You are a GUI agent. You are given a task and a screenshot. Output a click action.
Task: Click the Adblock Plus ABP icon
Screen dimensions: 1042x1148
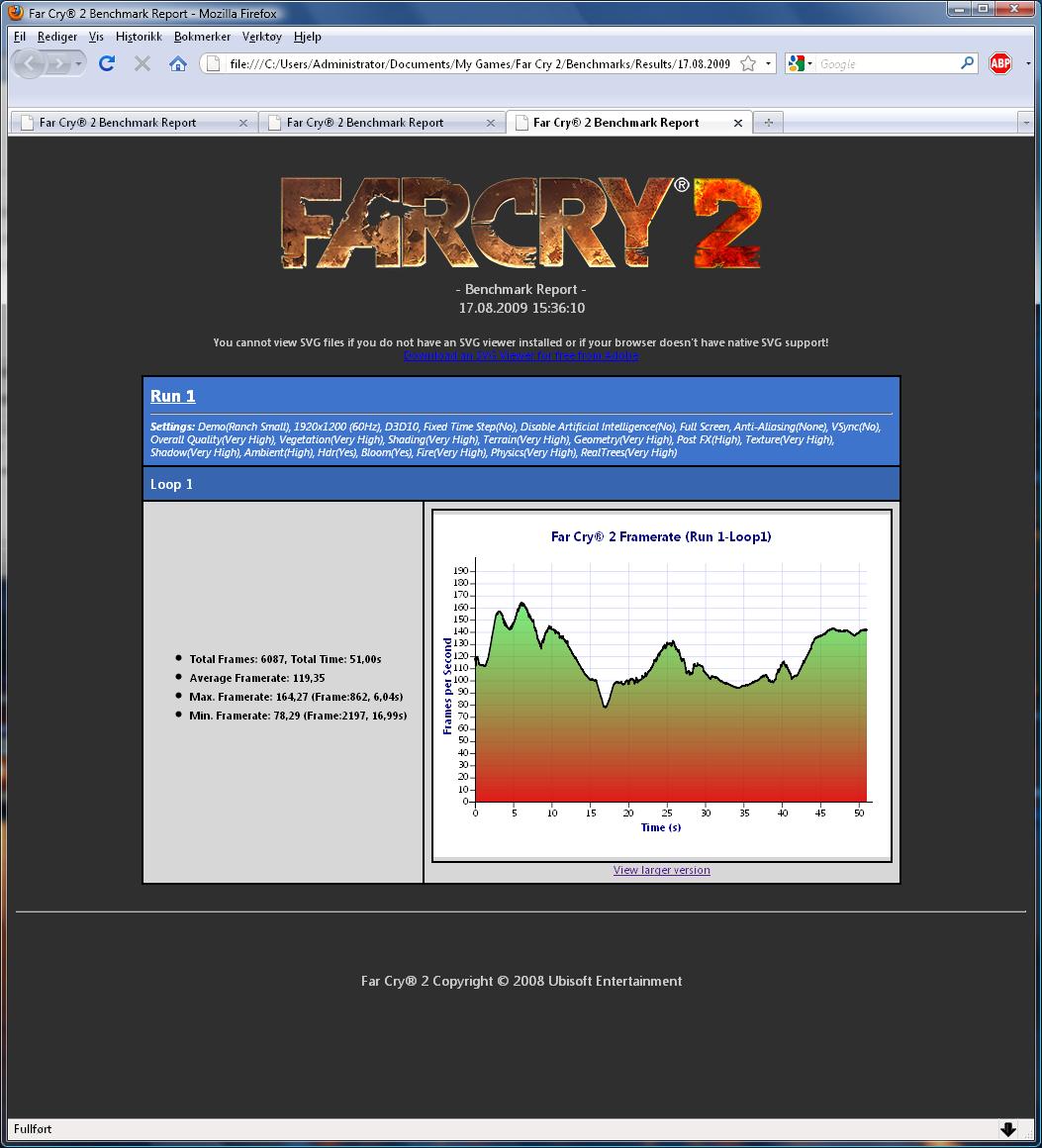point(1000,63)
